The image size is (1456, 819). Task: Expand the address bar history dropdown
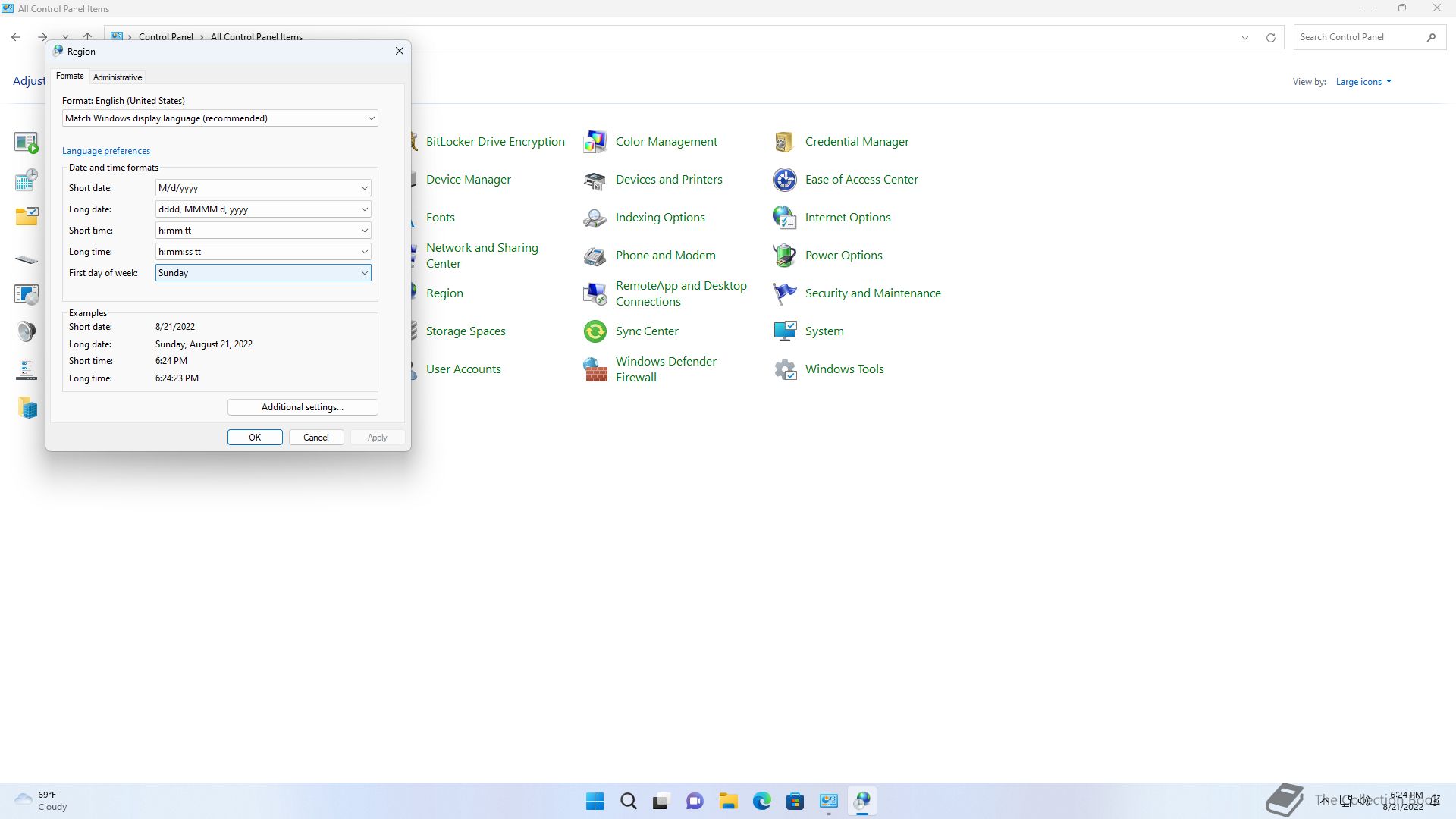click(1244, 37)
